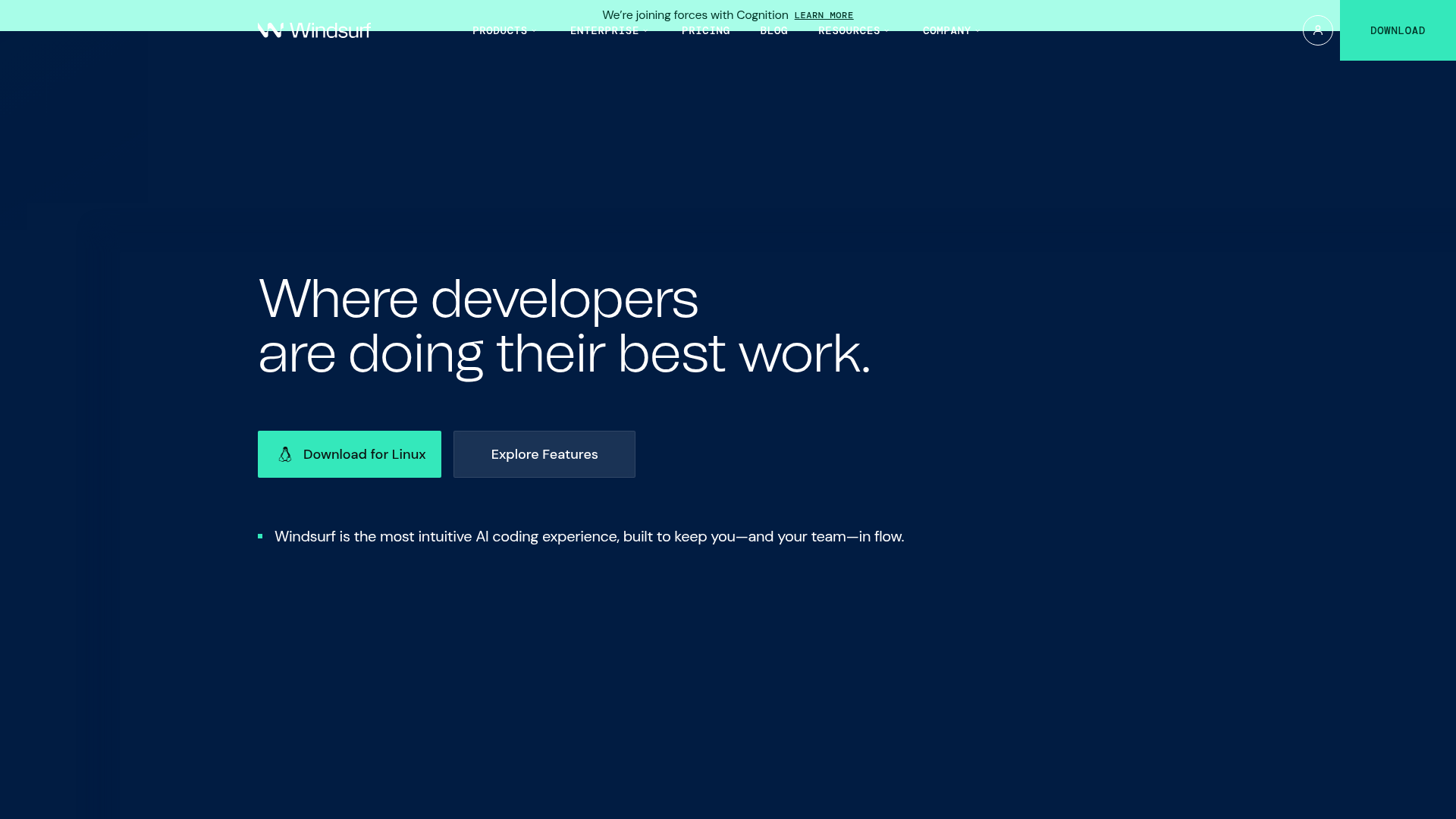Click the Cognition announcement banner text

pos(695,15)
